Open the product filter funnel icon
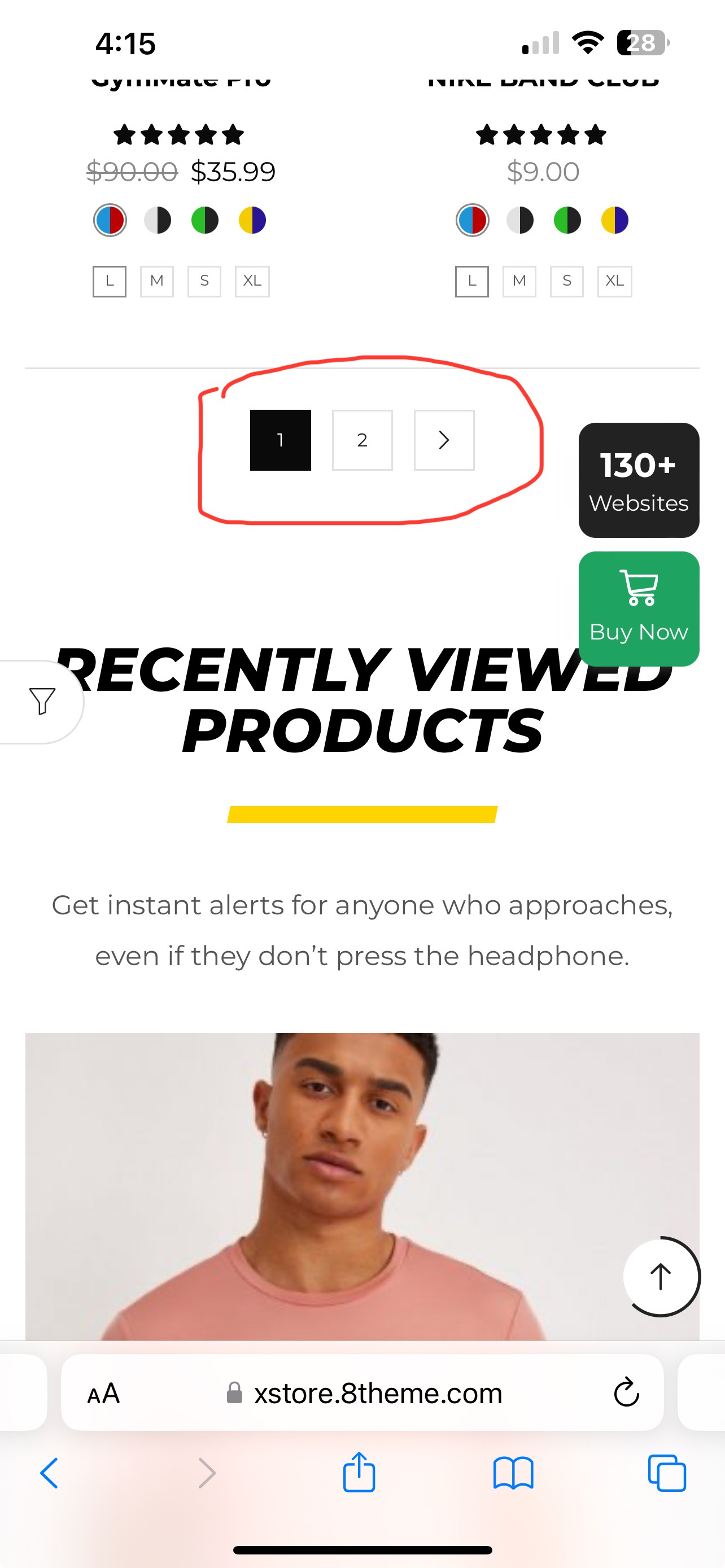This screenshot has width=725, height=1568. tap(42, 701)
